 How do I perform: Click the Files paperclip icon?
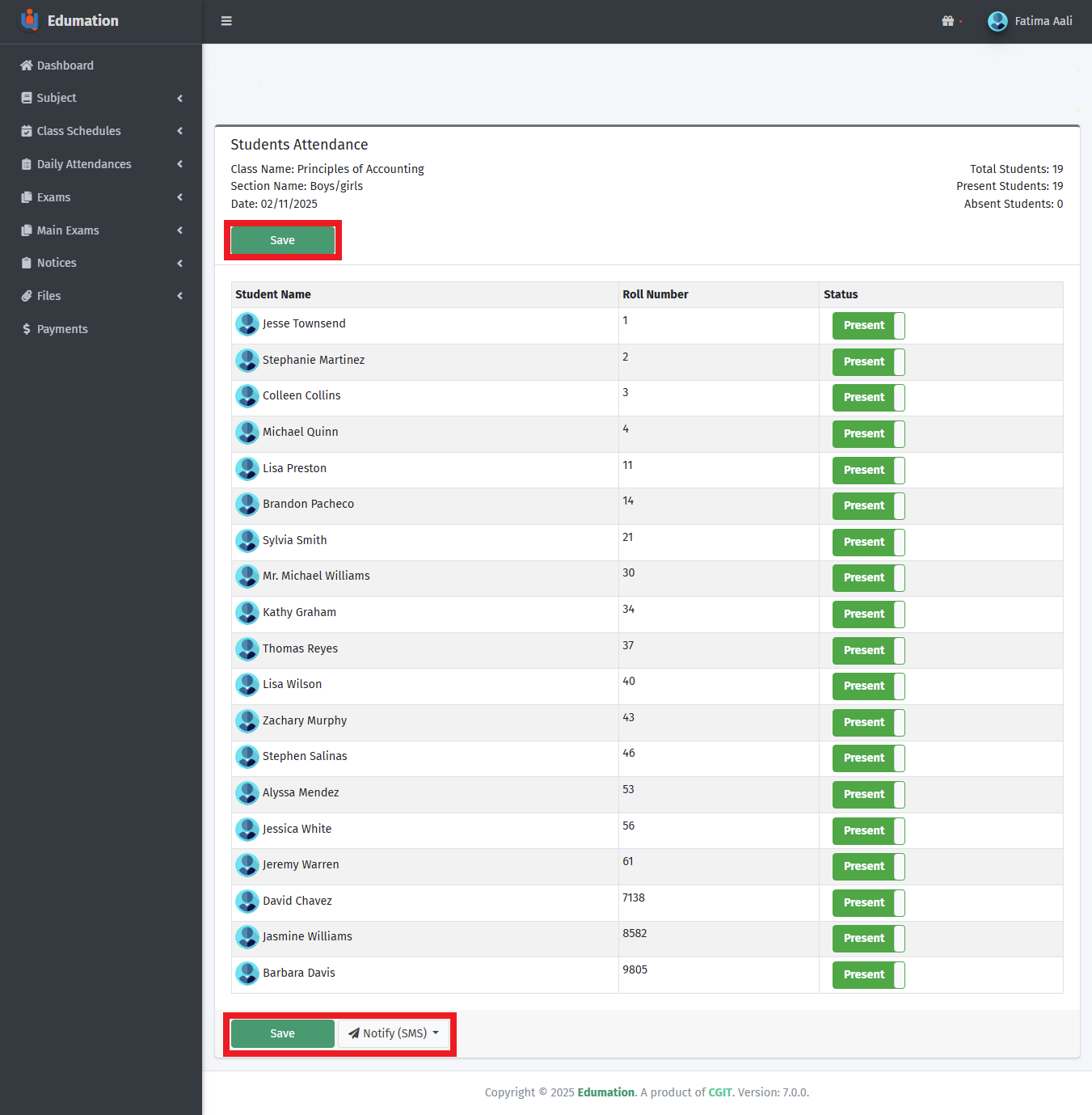coord(27,296)
